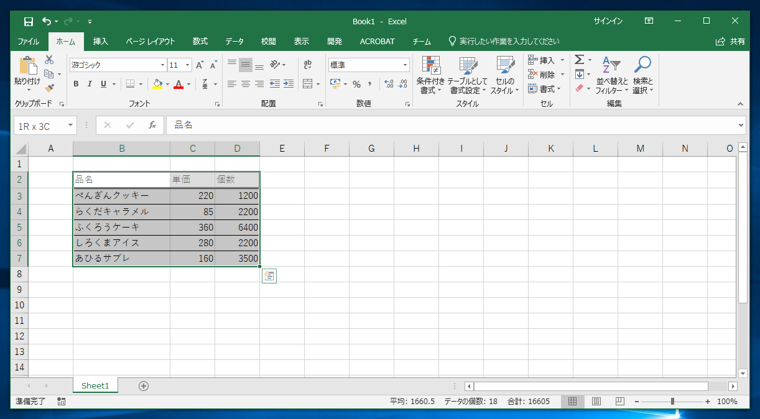This screenshot has height=419, width=760.
Task: Open the Conditional Formatting button
Action: [x=430, y=75]
